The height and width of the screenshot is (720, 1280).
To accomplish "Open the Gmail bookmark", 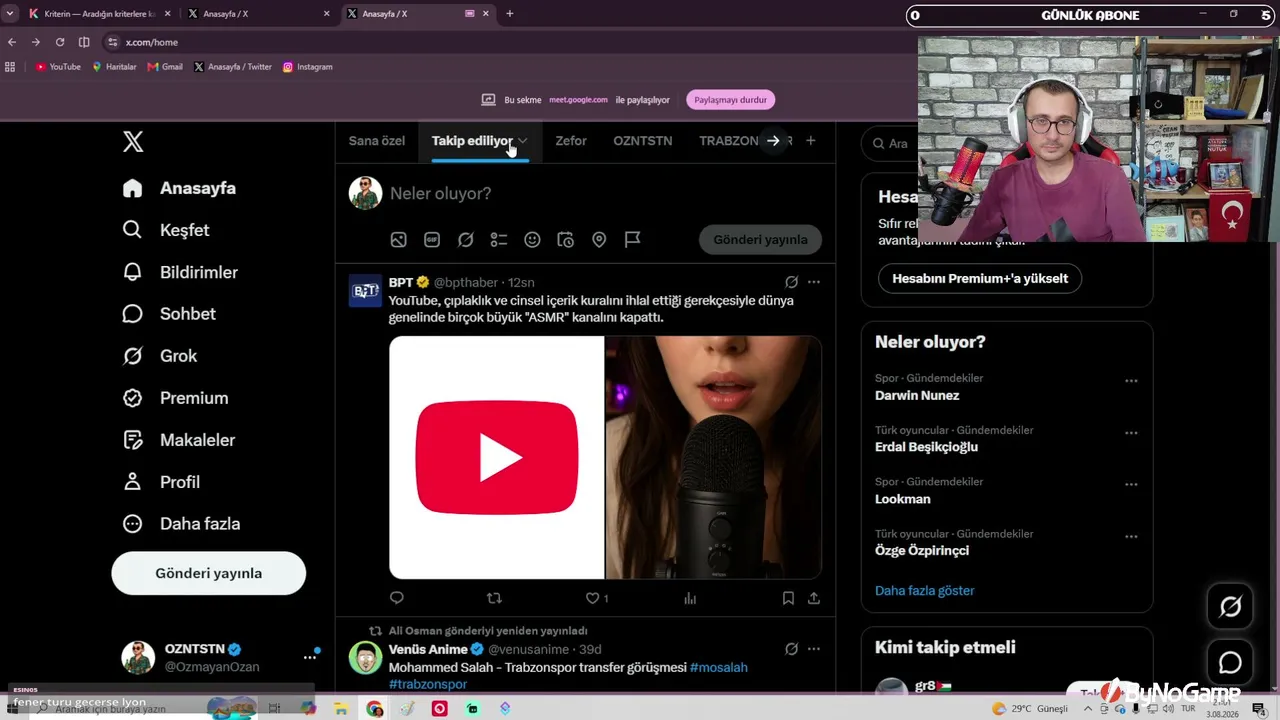I will click(165, 67).
